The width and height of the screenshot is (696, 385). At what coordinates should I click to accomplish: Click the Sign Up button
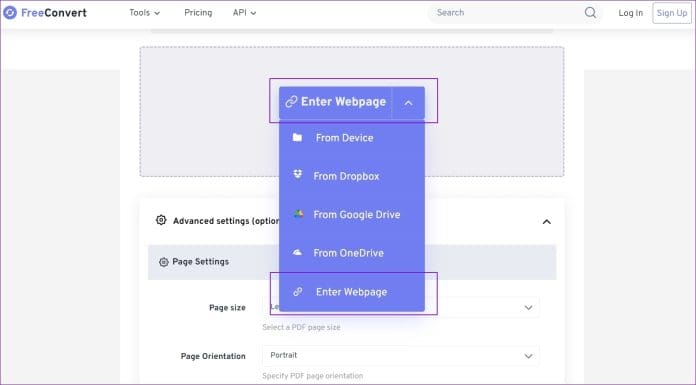pyautogui.click(x=672, y=13)
